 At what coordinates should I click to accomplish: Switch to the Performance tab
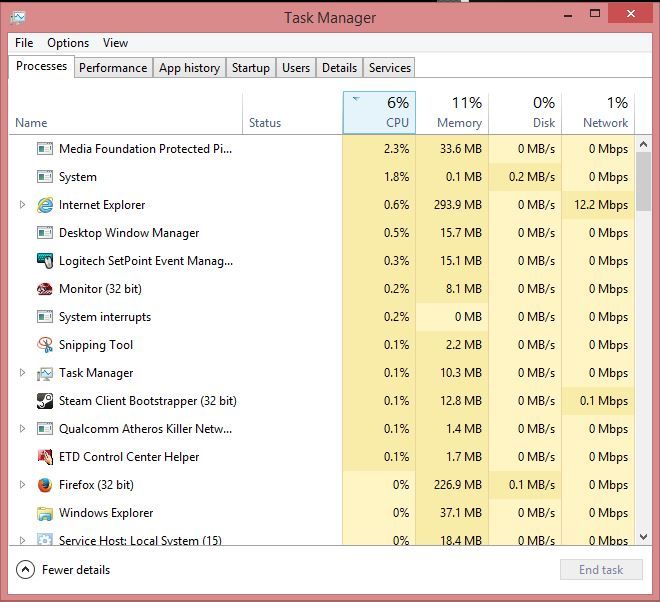(113, 68)
